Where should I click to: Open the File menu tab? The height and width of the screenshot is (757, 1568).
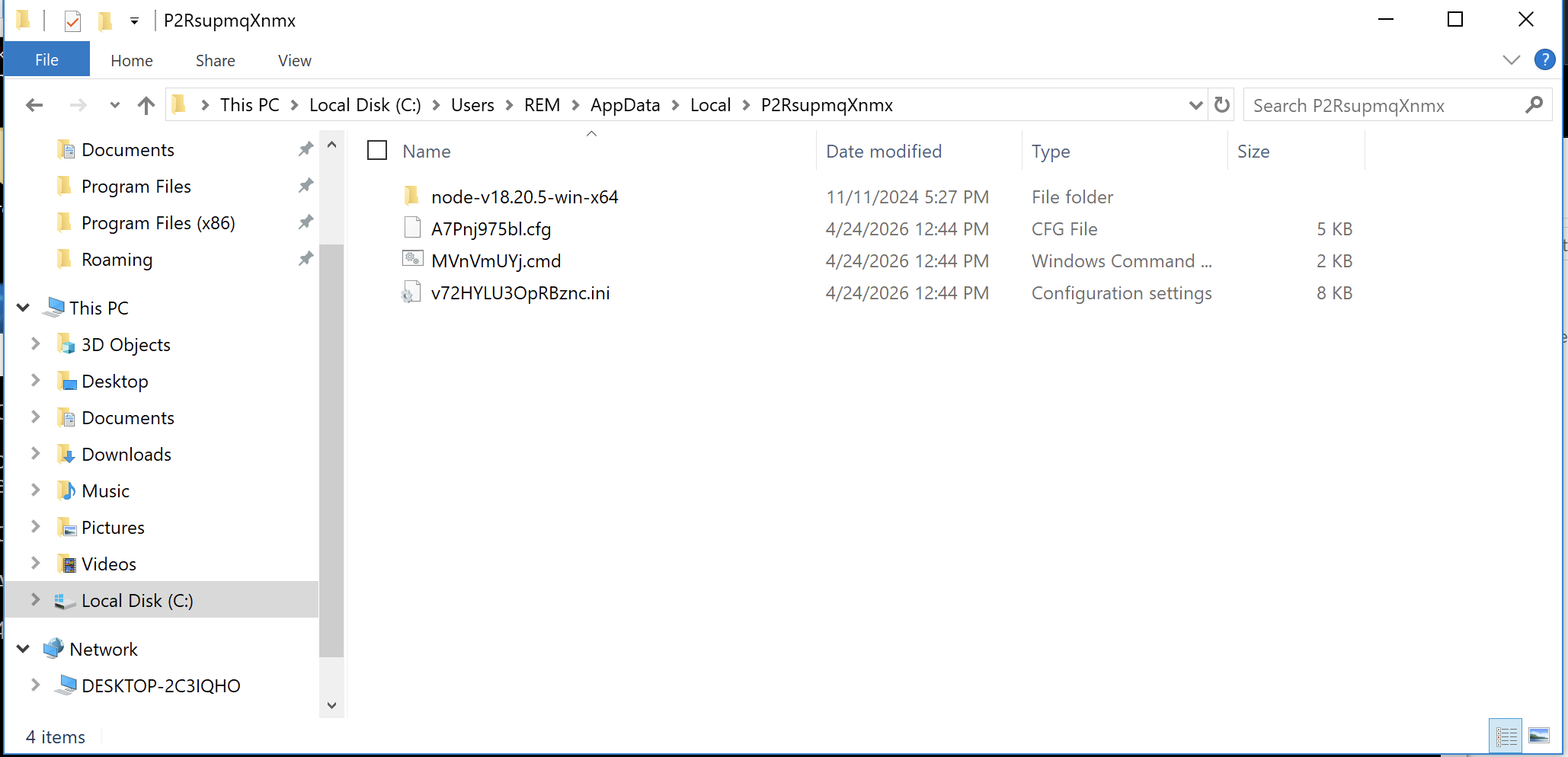click(46, 60)
